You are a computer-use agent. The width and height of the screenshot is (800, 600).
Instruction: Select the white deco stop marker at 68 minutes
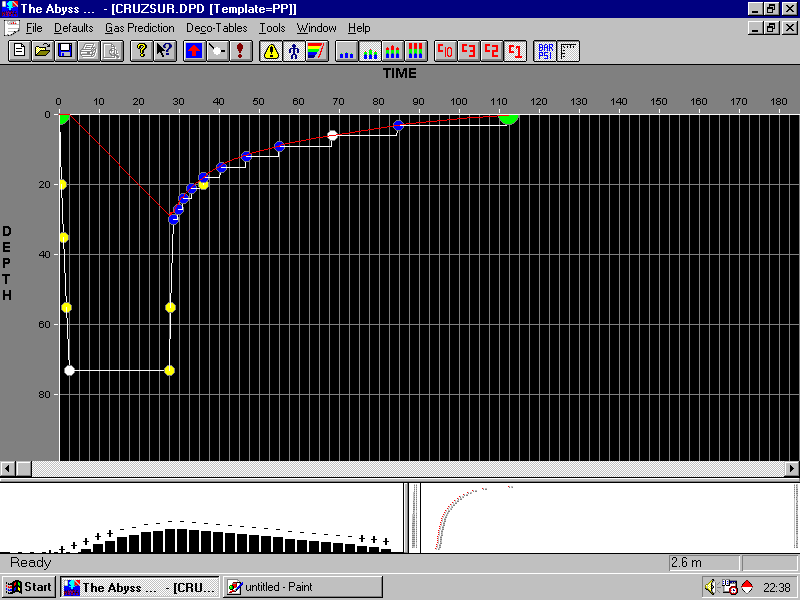coord(332,136)
